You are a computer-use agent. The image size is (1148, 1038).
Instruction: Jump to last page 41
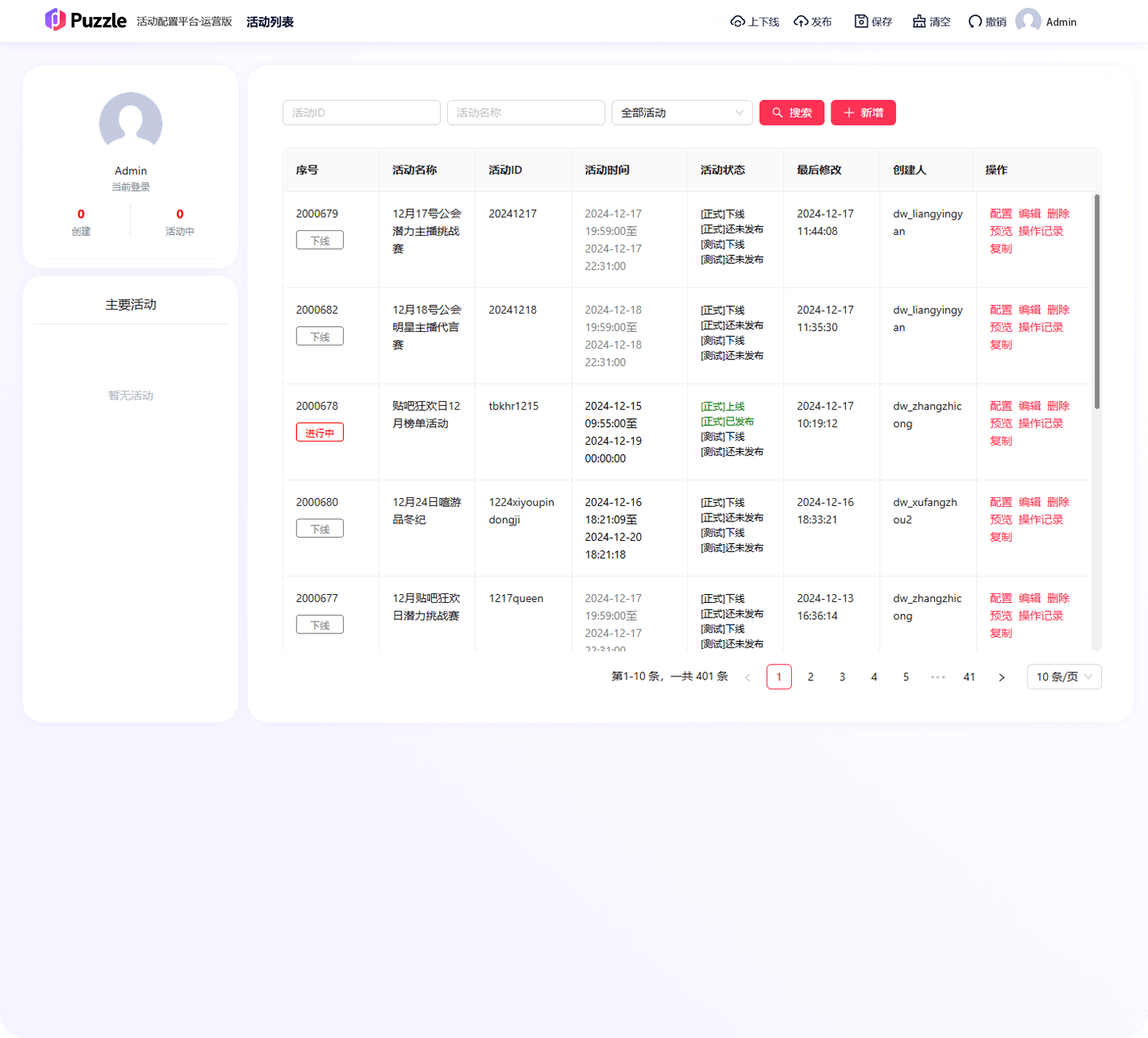coord(969,677)
